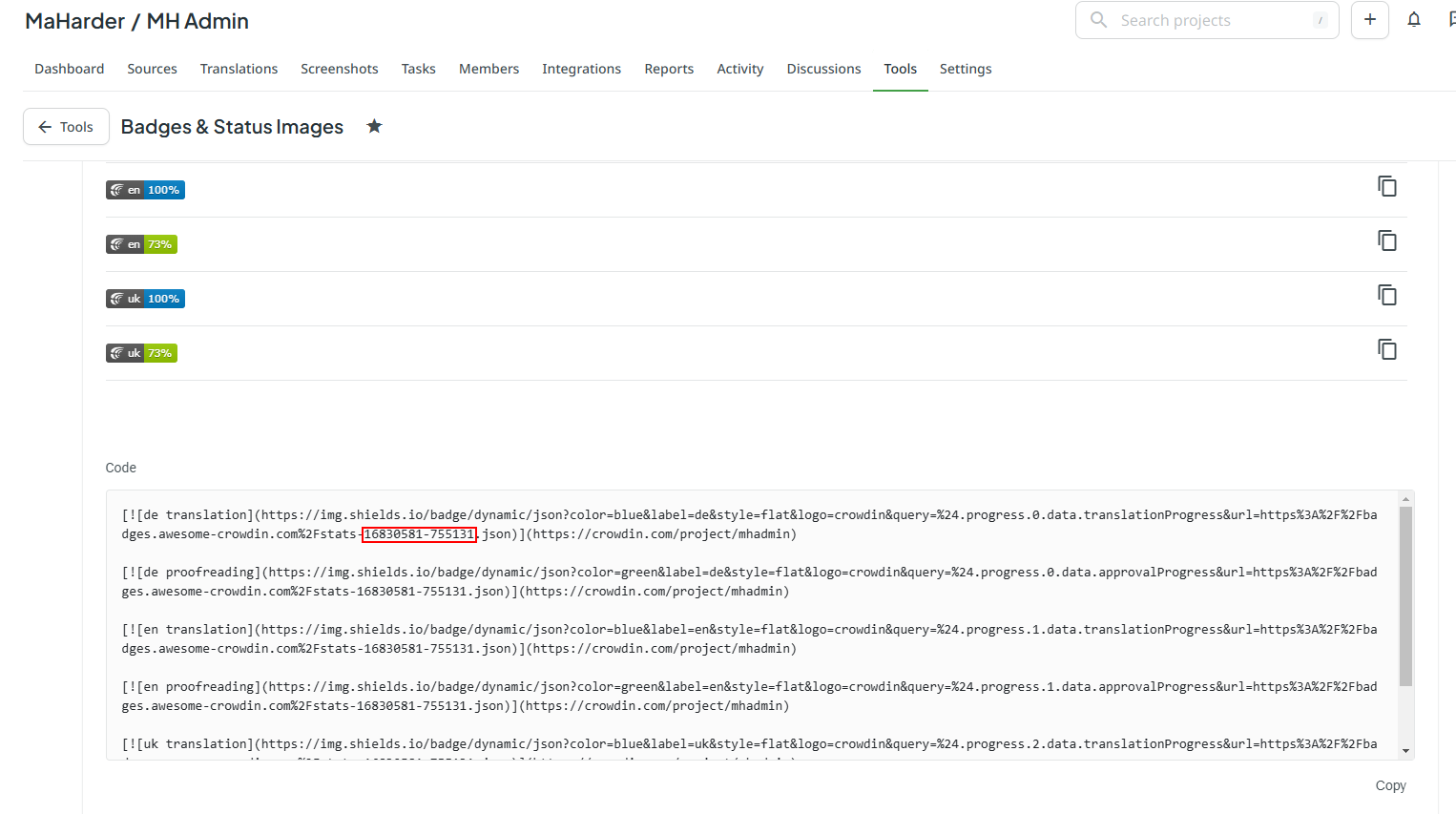Click the search magnifier icon
This screenshot has width=1456, height=814.
[1098, 20]
